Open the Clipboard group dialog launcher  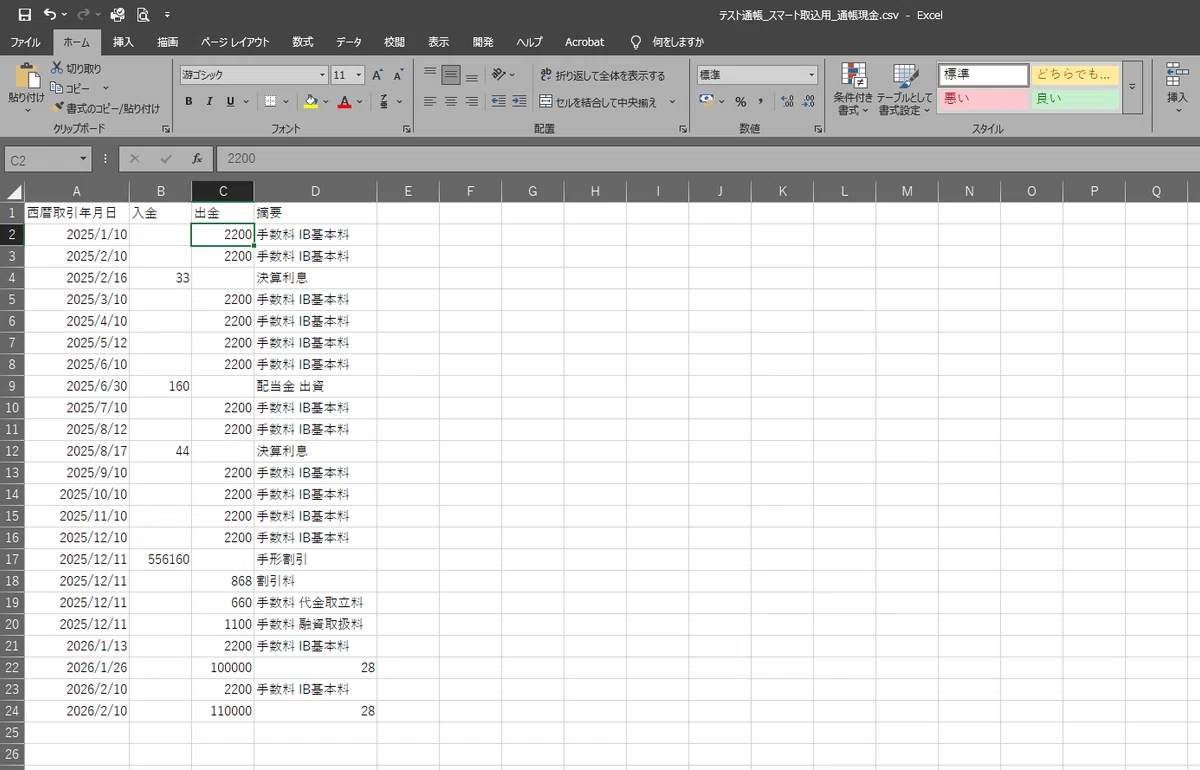pyautogui.click(x=166, y=129)
